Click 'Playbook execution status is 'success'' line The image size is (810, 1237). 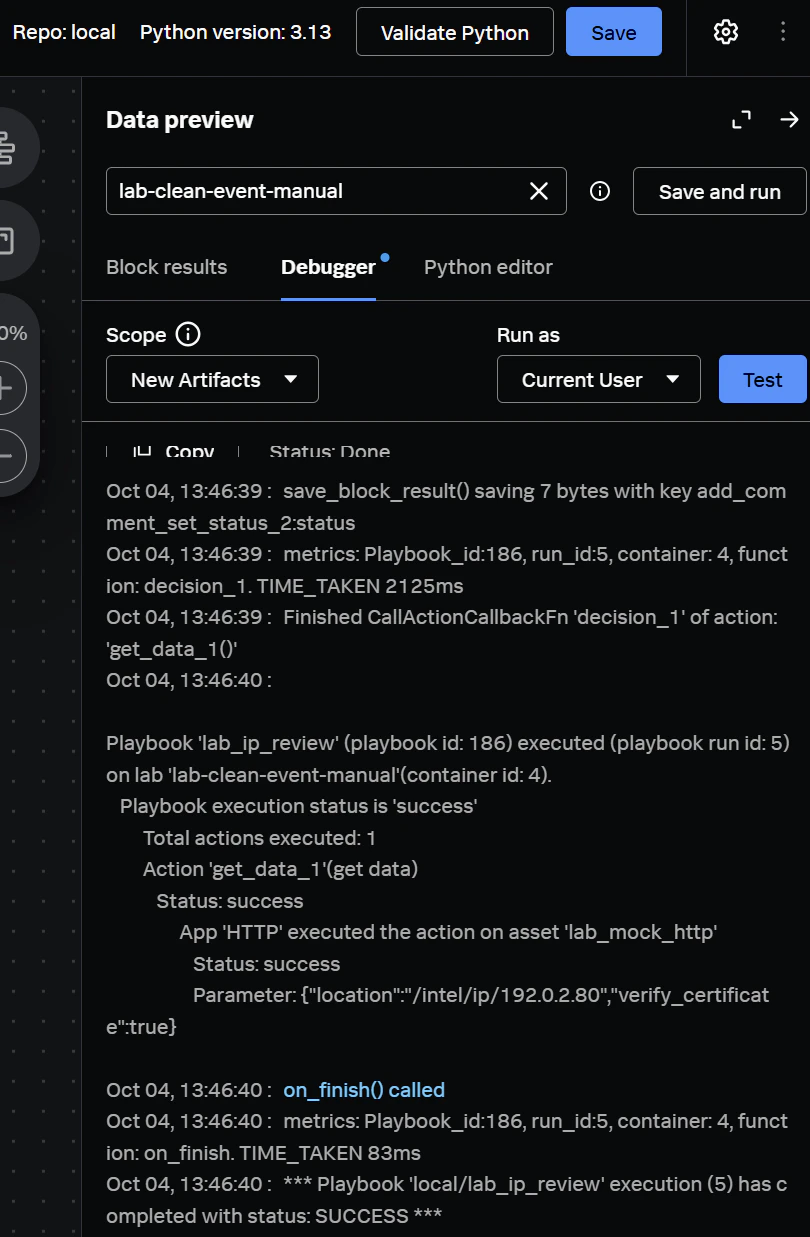coord(298,806)
